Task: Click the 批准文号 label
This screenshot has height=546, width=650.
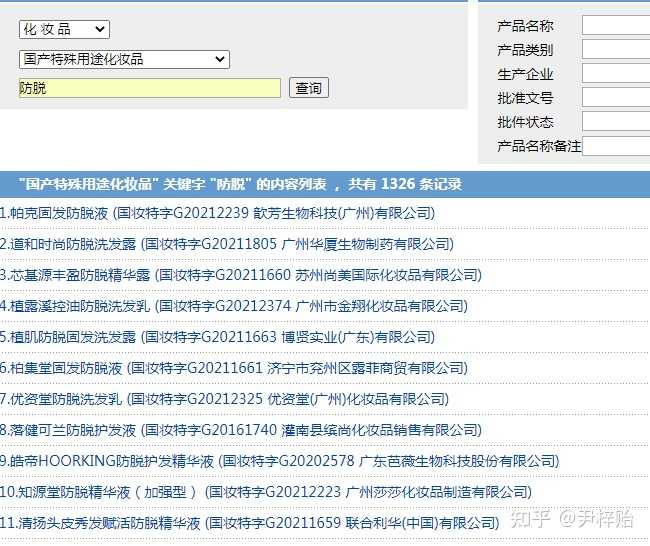Action: 525,98
